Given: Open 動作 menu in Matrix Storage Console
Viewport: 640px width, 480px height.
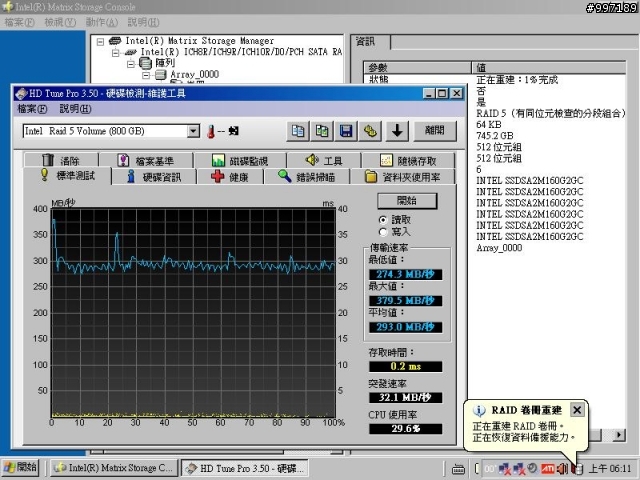Looking at the screenshot, I should [x=102, y=22].
